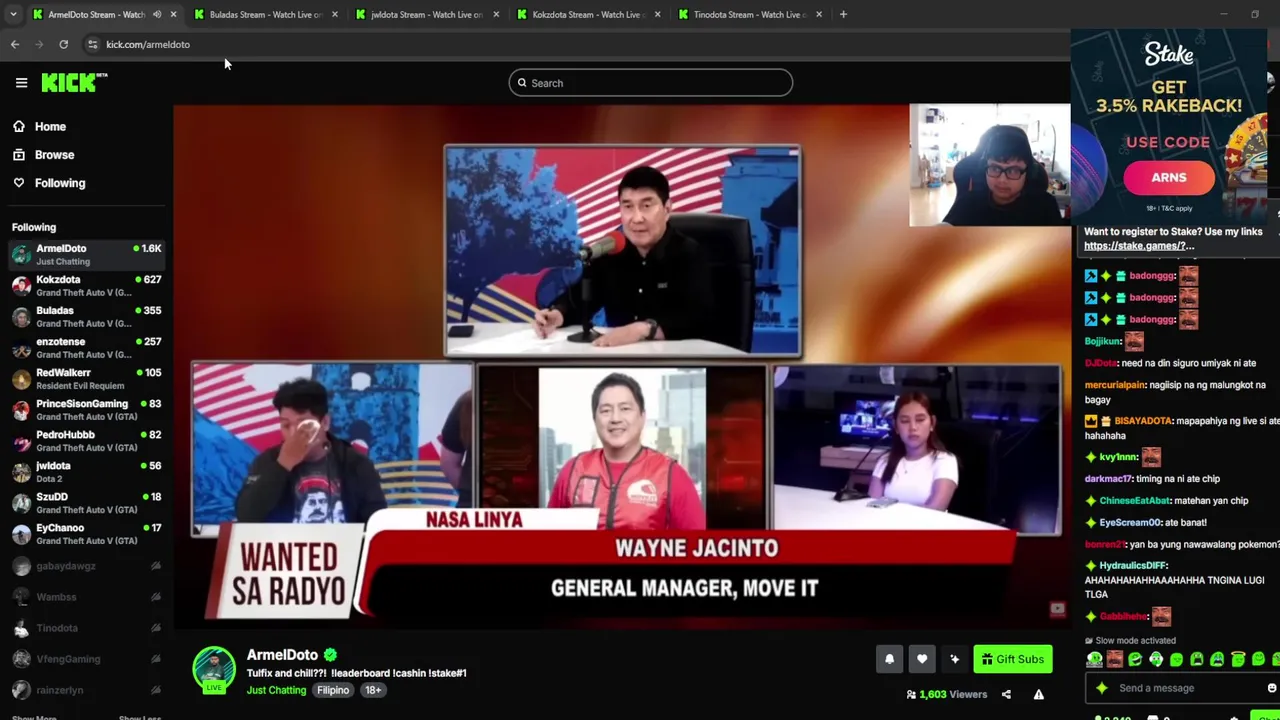Open Buladas channel in Following list

[87, 317]
